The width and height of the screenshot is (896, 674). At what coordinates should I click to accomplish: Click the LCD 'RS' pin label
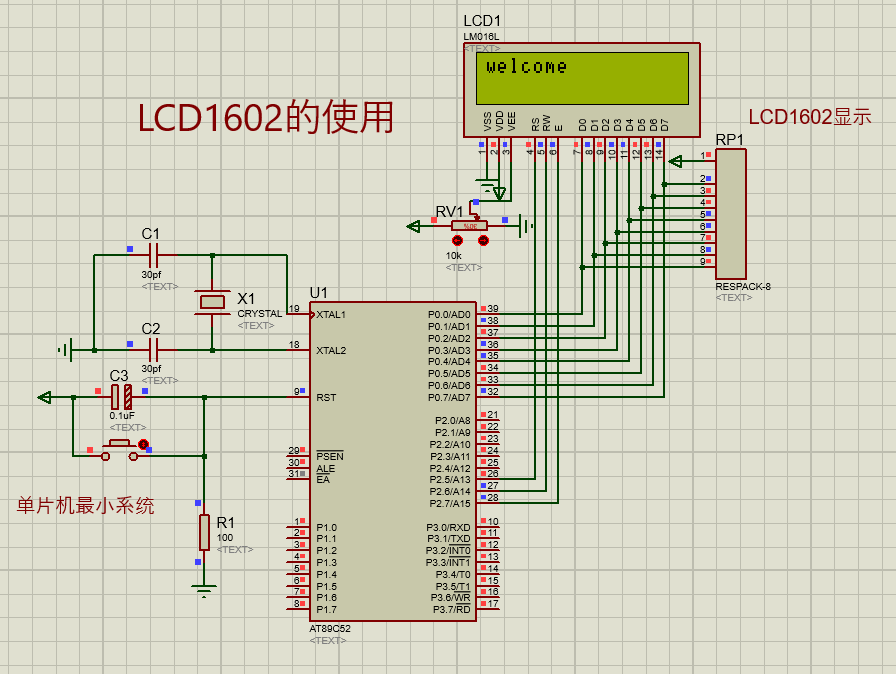point(535,125)
